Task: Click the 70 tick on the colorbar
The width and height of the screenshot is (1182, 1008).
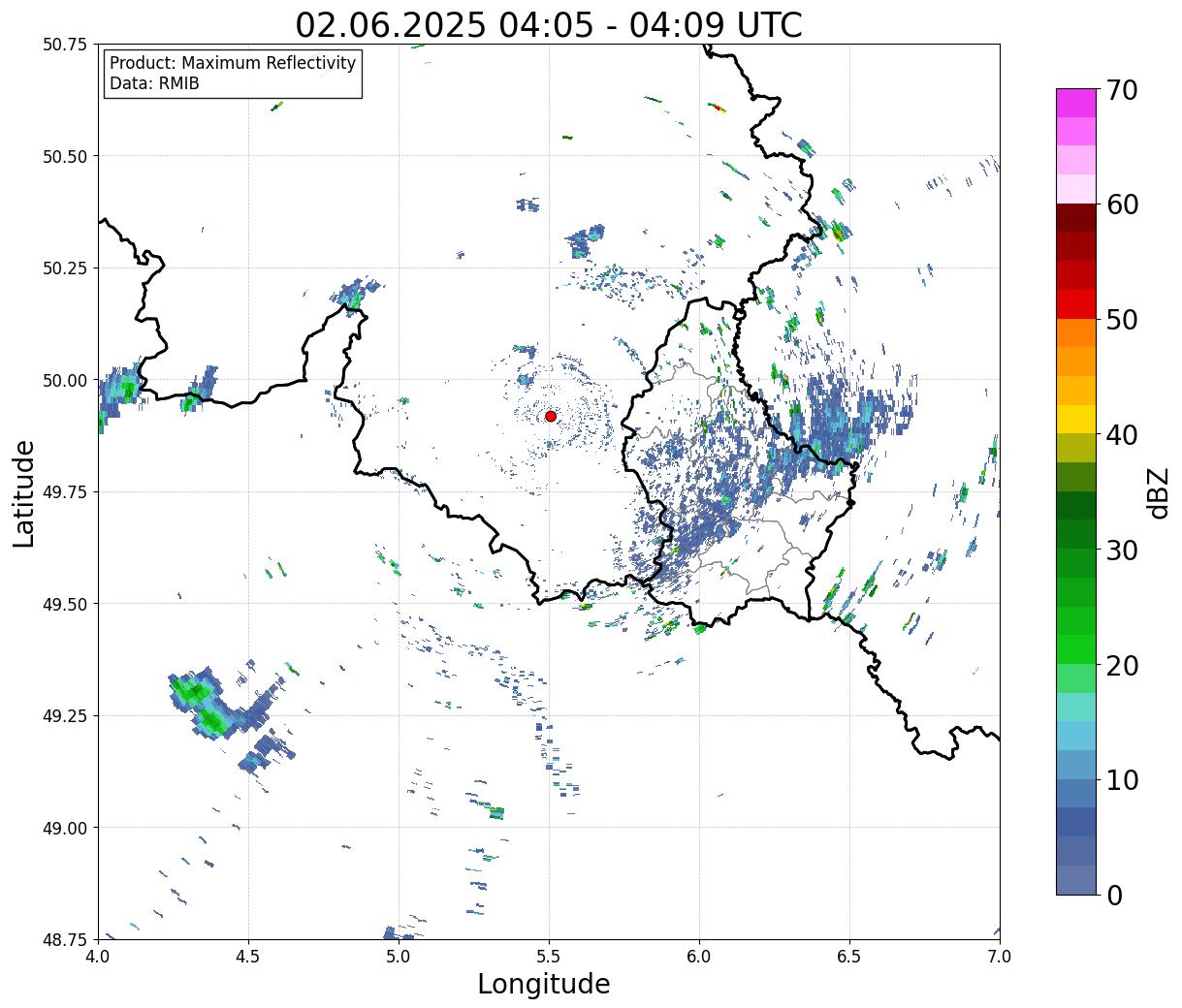Action: coord(1122,90)
